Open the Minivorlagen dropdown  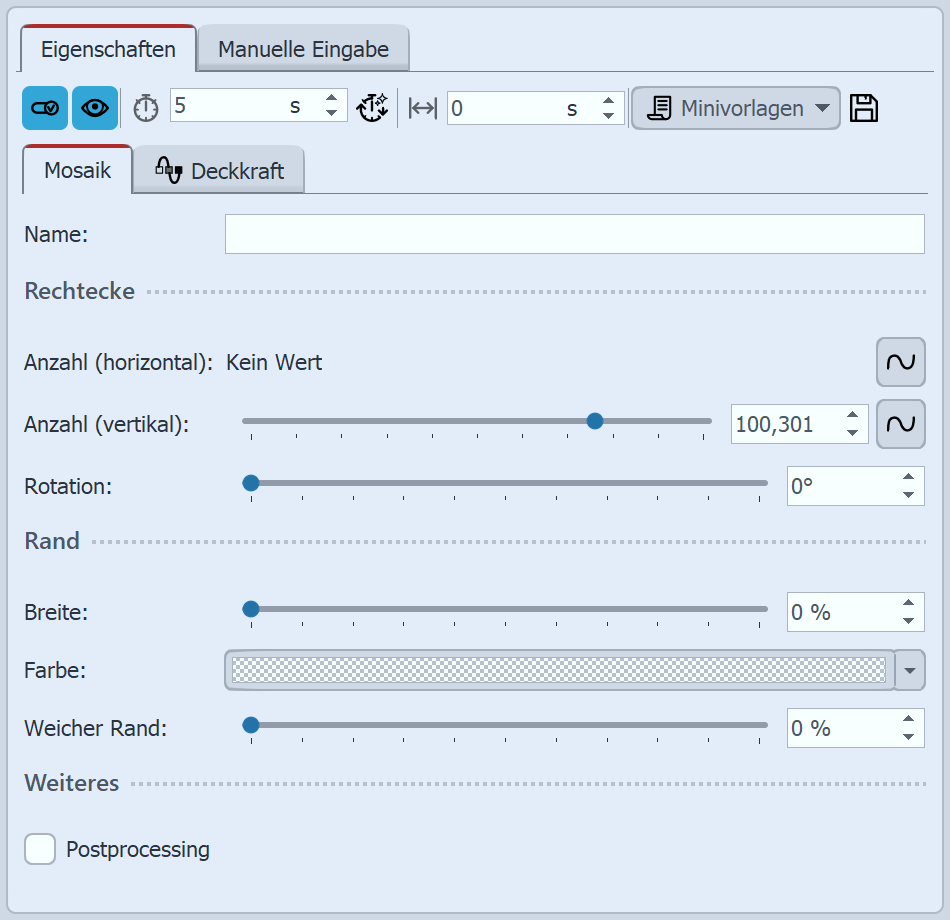[x=735, y=108]
